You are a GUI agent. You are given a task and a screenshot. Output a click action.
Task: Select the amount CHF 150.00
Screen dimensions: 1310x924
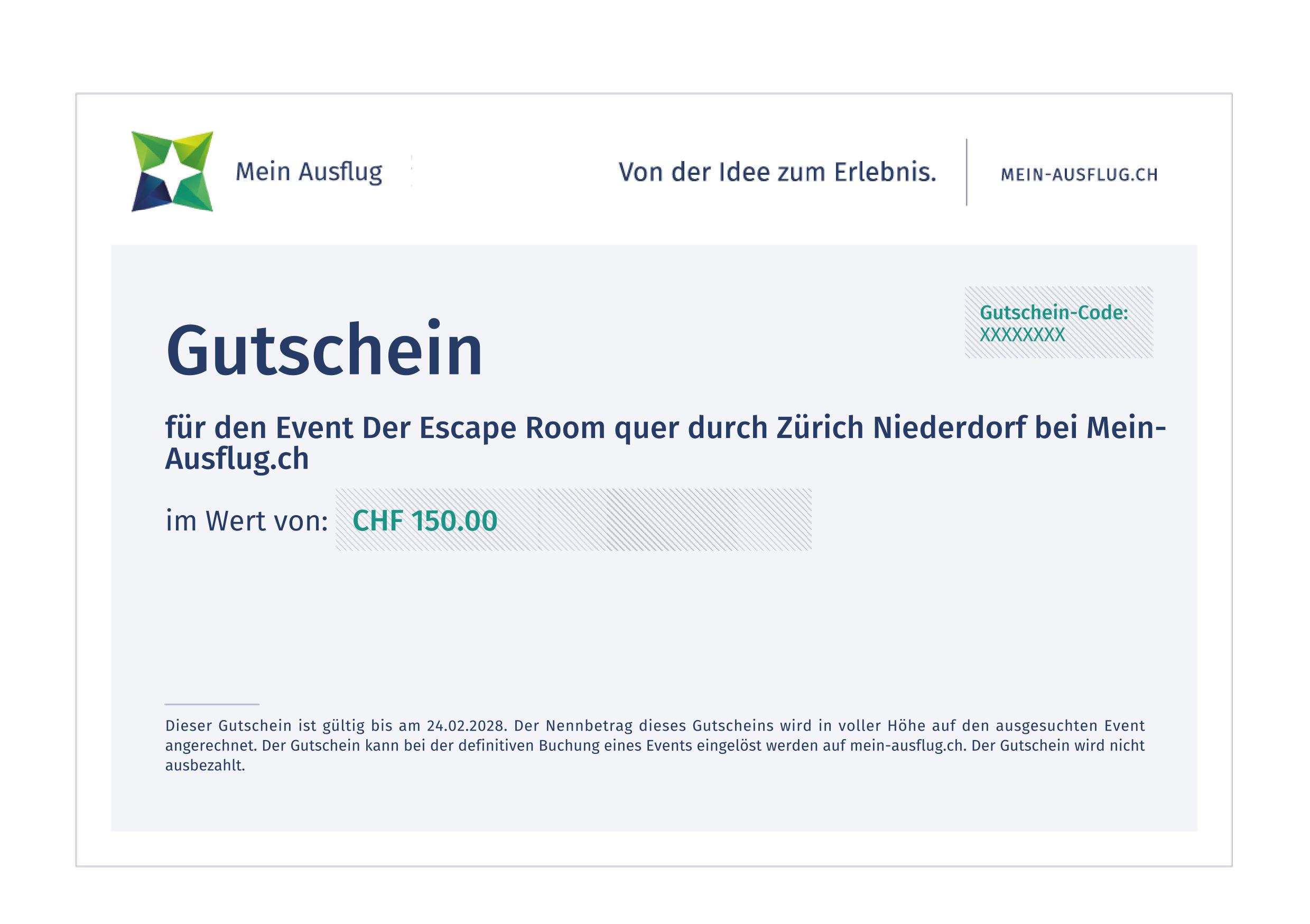425,521
